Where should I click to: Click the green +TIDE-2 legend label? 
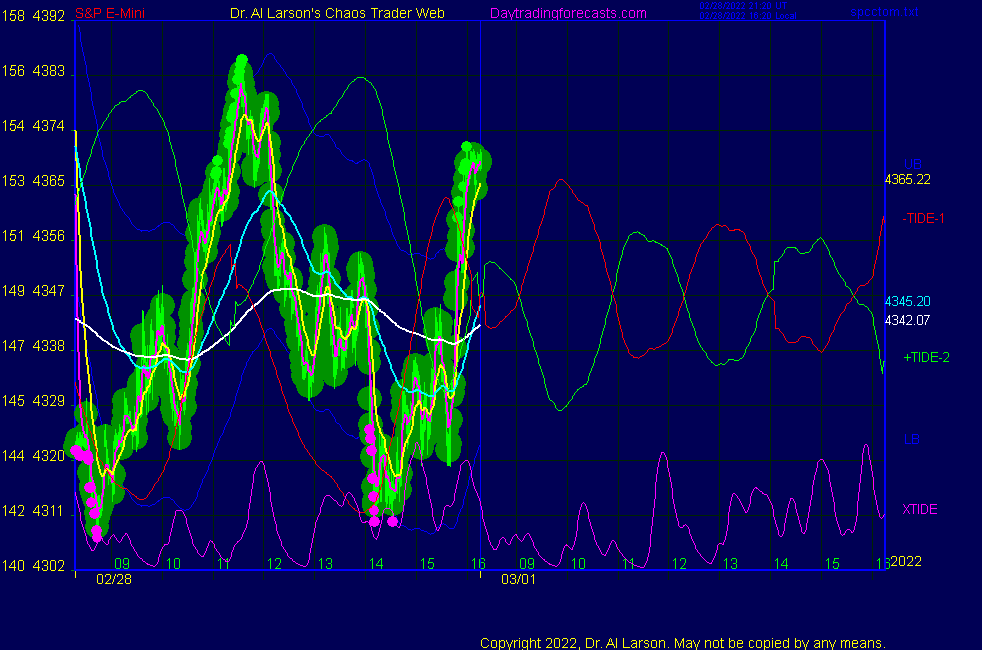(x=926, y=358)
